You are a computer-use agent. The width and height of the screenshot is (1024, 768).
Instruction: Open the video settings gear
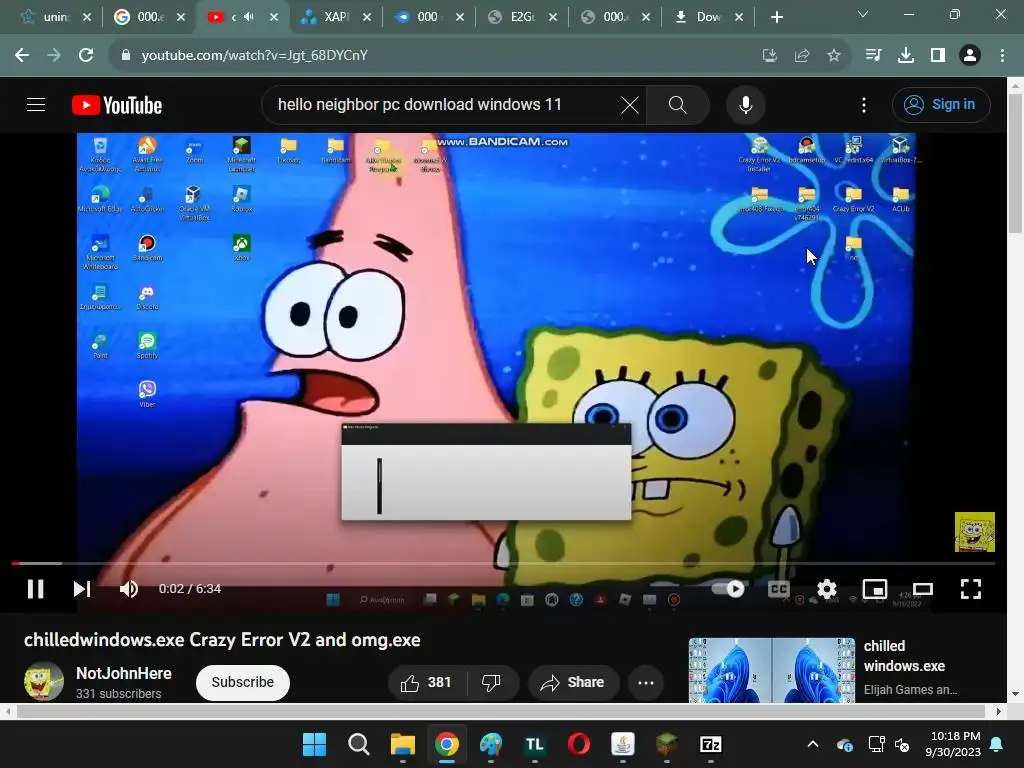(x=827, y=589)
